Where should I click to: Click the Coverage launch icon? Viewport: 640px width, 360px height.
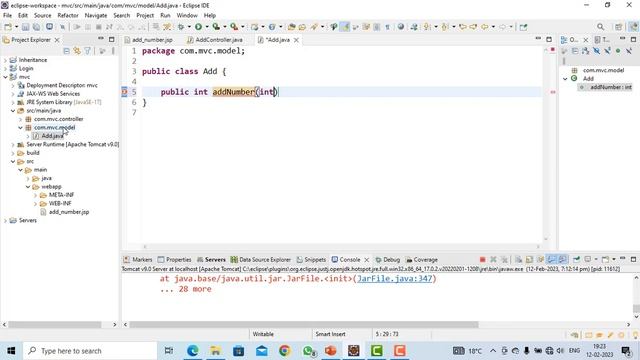point(216,27)
